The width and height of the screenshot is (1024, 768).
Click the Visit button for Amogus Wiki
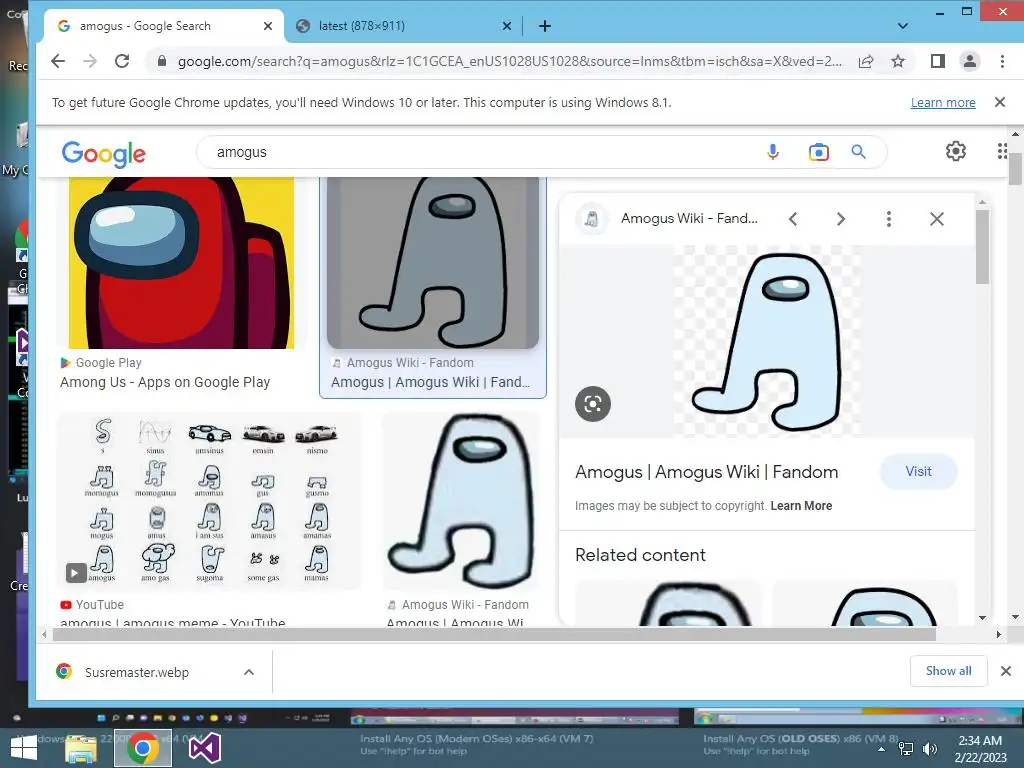918,472
